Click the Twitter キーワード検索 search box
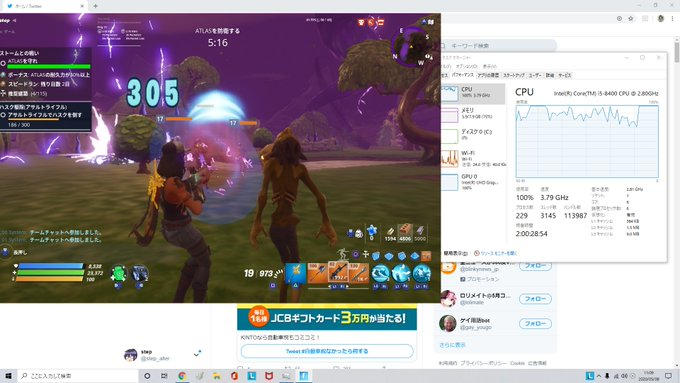680x383 pixels. click(x=499, y=46)
